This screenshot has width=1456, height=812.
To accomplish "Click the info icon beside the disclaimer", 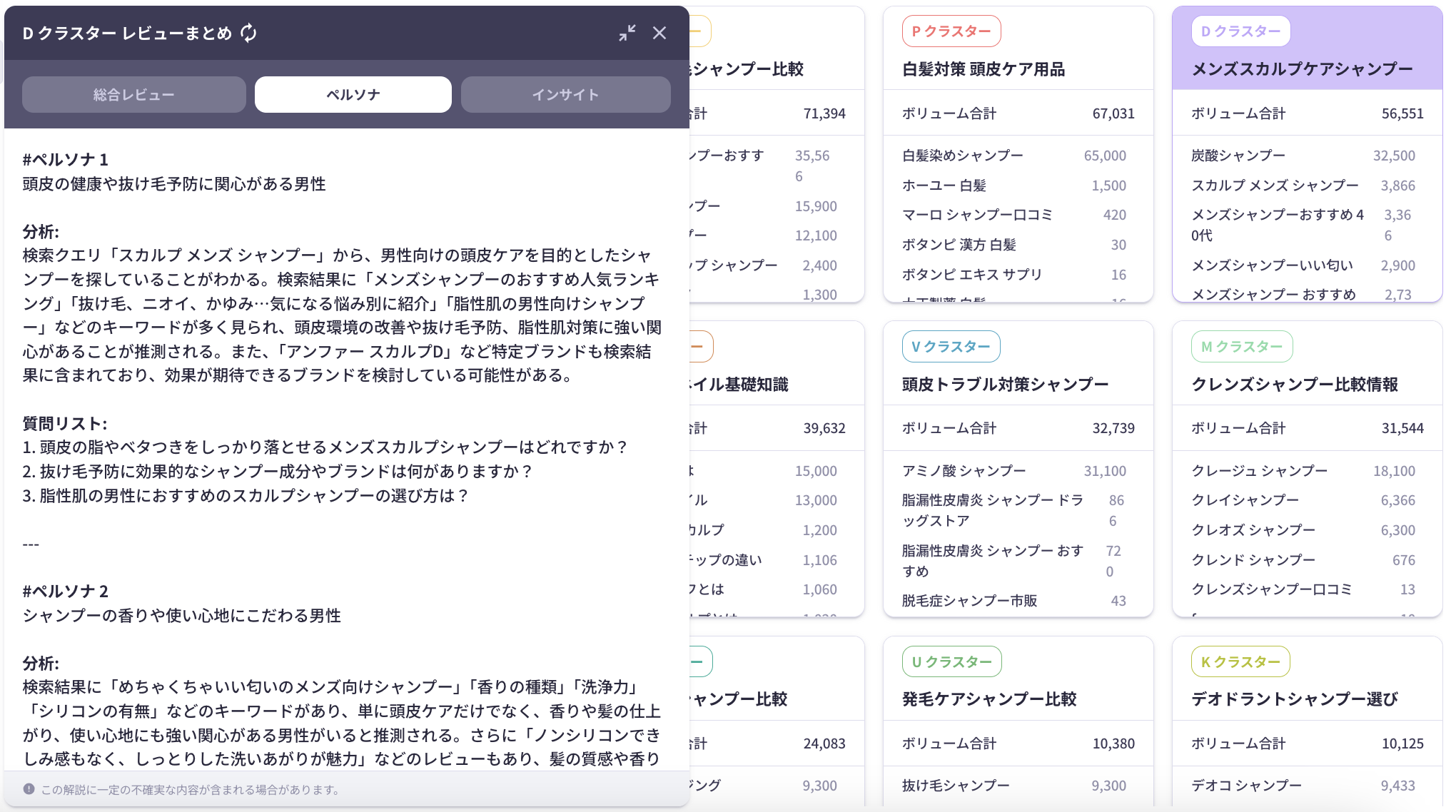I will coord(29,789).
